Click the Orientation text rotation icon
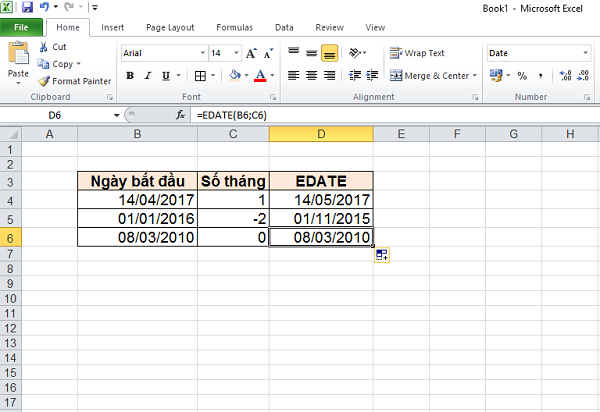The height and width of the screenshot is (412, 600). click(357, 53)
